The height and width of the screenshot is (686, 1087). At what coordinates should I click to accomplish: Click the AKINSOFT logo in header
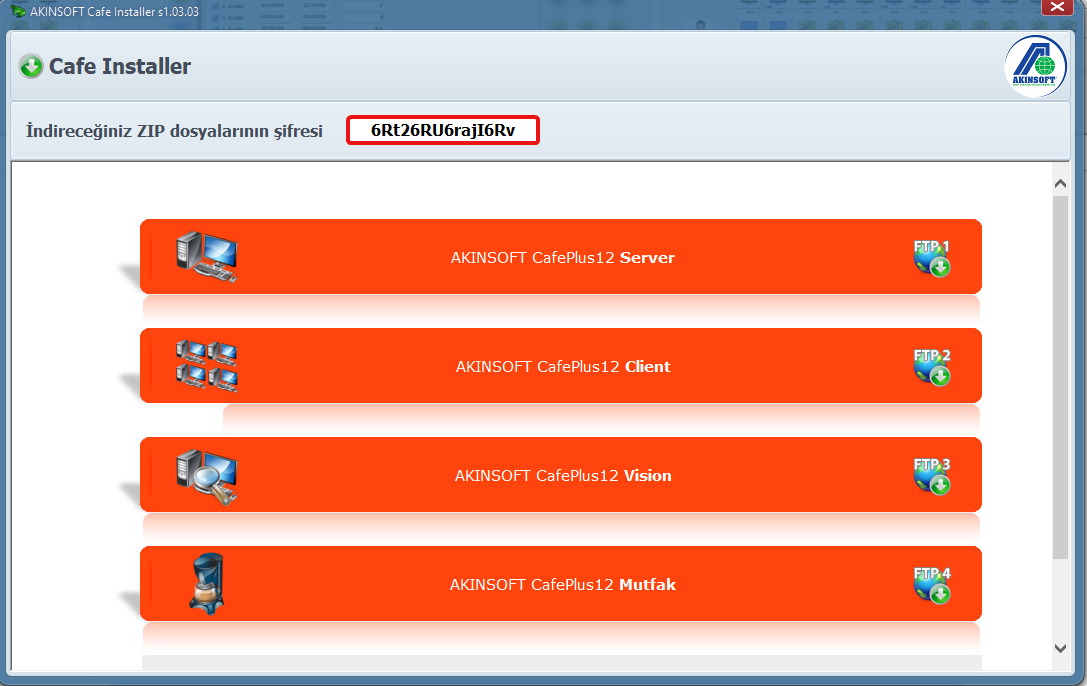coord(1035,67)
